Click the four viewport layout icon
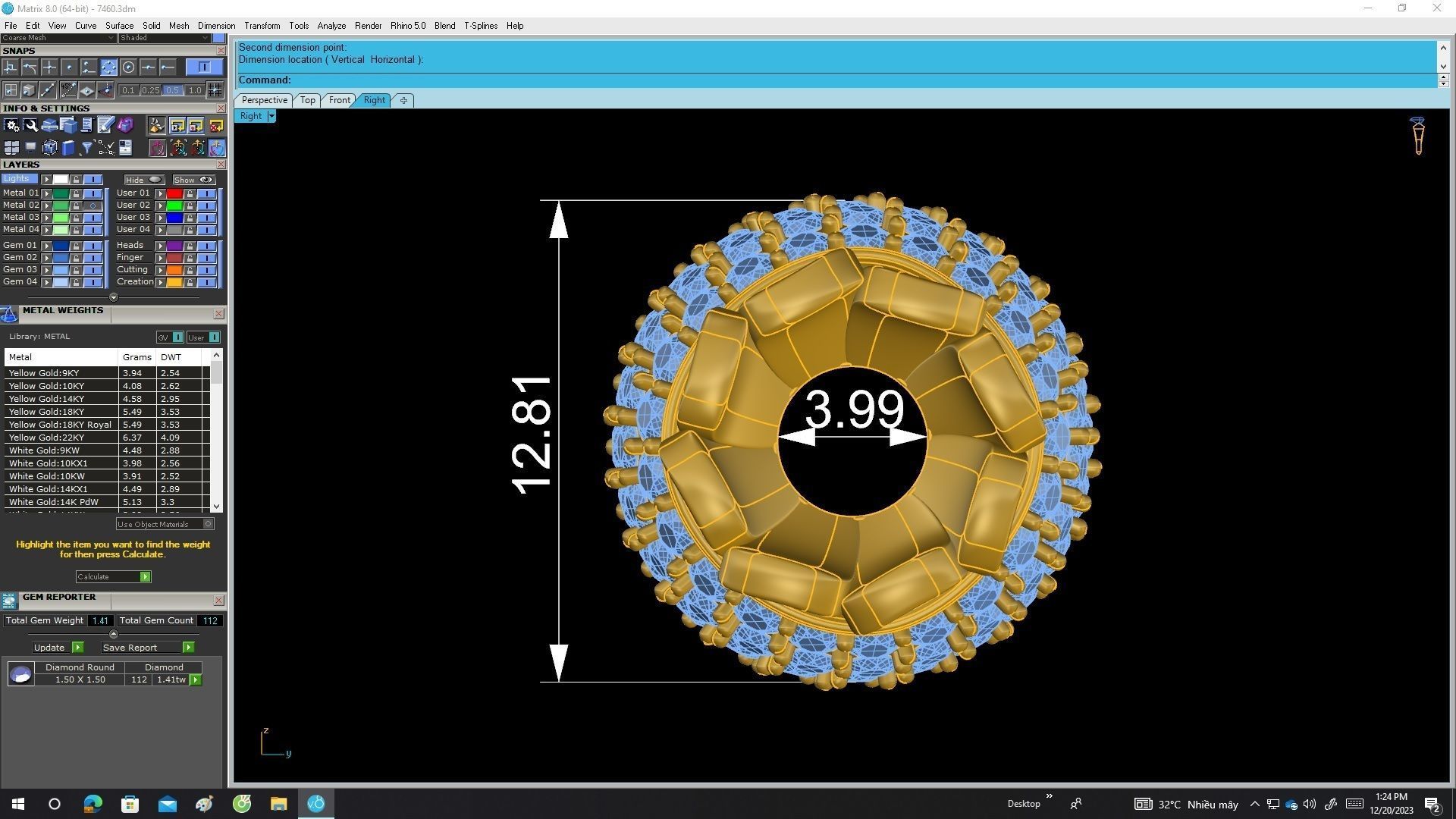 pyautogui.click(x=11, y=148)
